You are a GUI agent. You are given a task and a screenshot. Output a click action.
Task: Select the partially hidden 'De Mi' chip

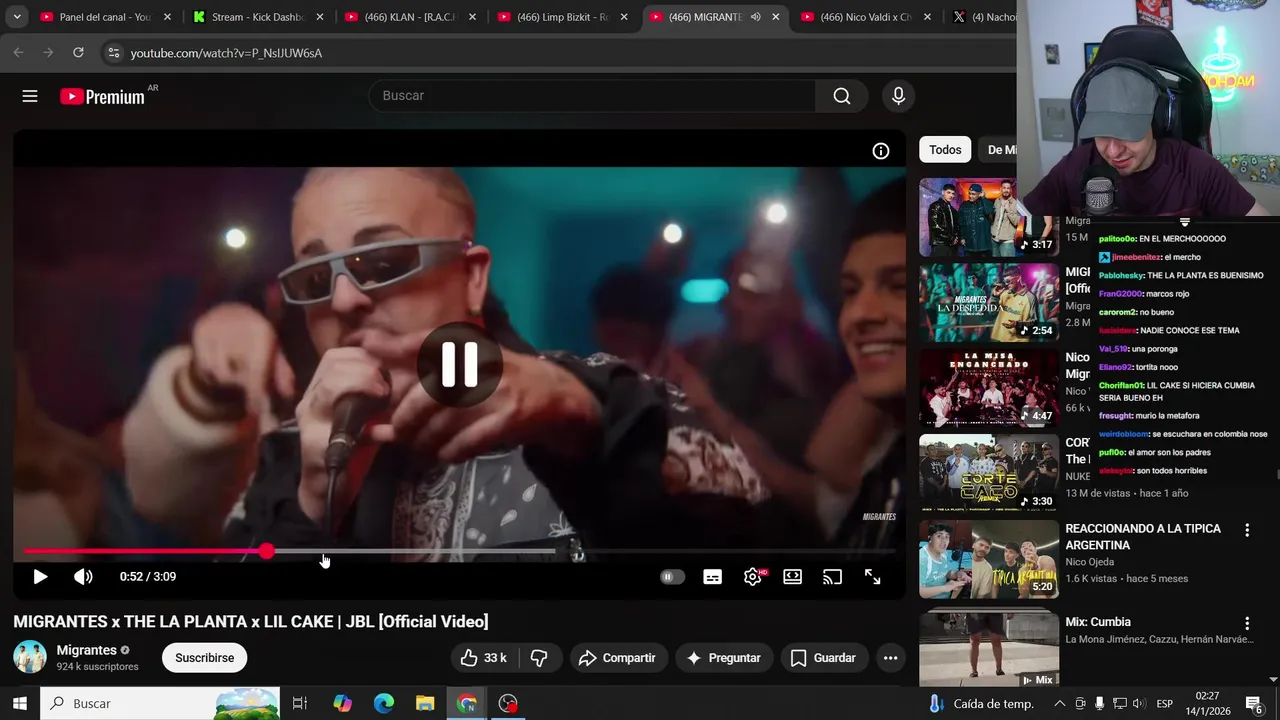click(1001, 150)
